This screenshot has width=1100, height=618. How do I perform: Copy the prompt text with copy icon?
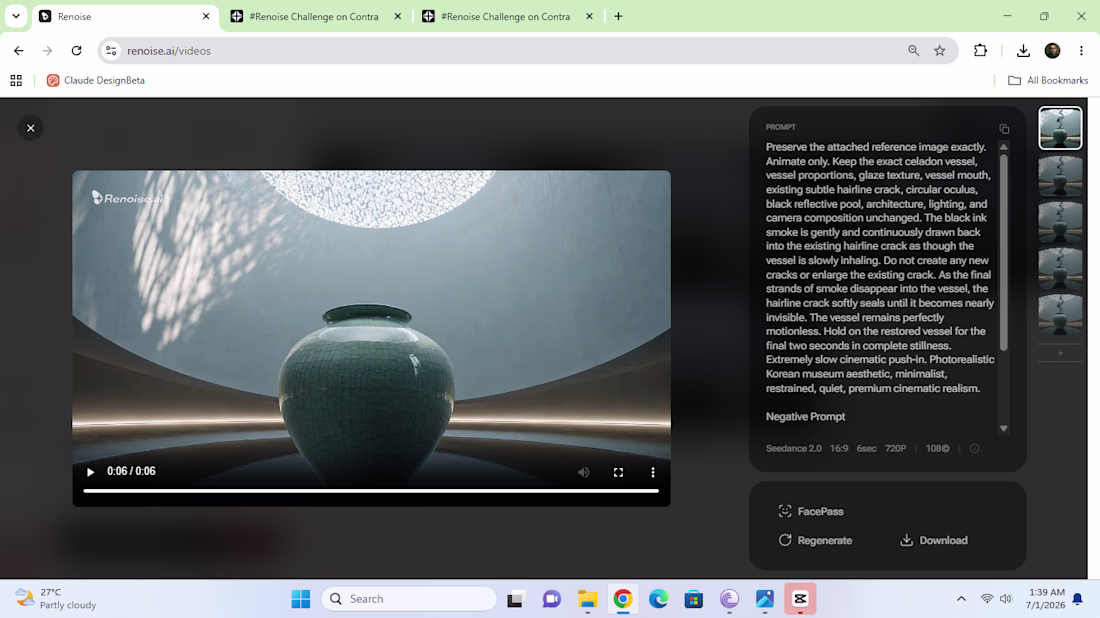[1004, 129]
